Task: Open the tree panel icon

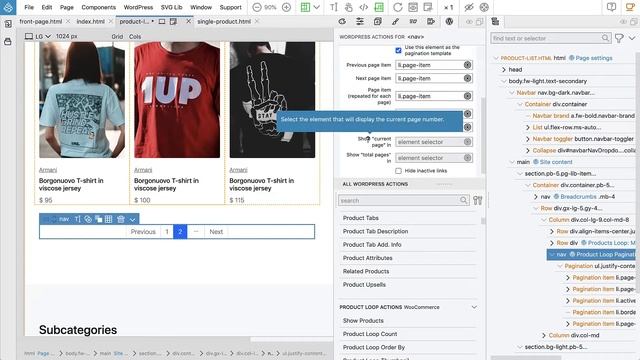Action: (495, 21)
